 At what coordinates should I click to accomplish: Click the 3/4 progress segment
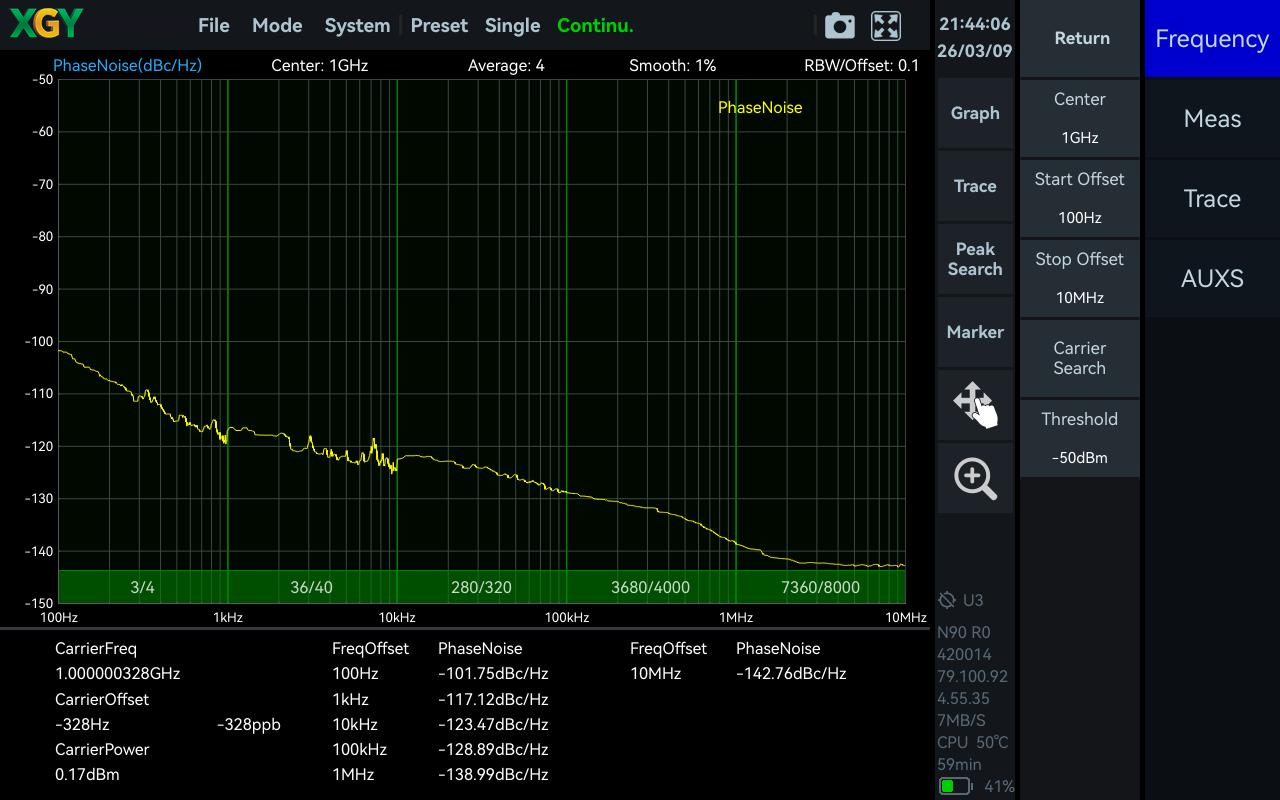coord(143,587)
